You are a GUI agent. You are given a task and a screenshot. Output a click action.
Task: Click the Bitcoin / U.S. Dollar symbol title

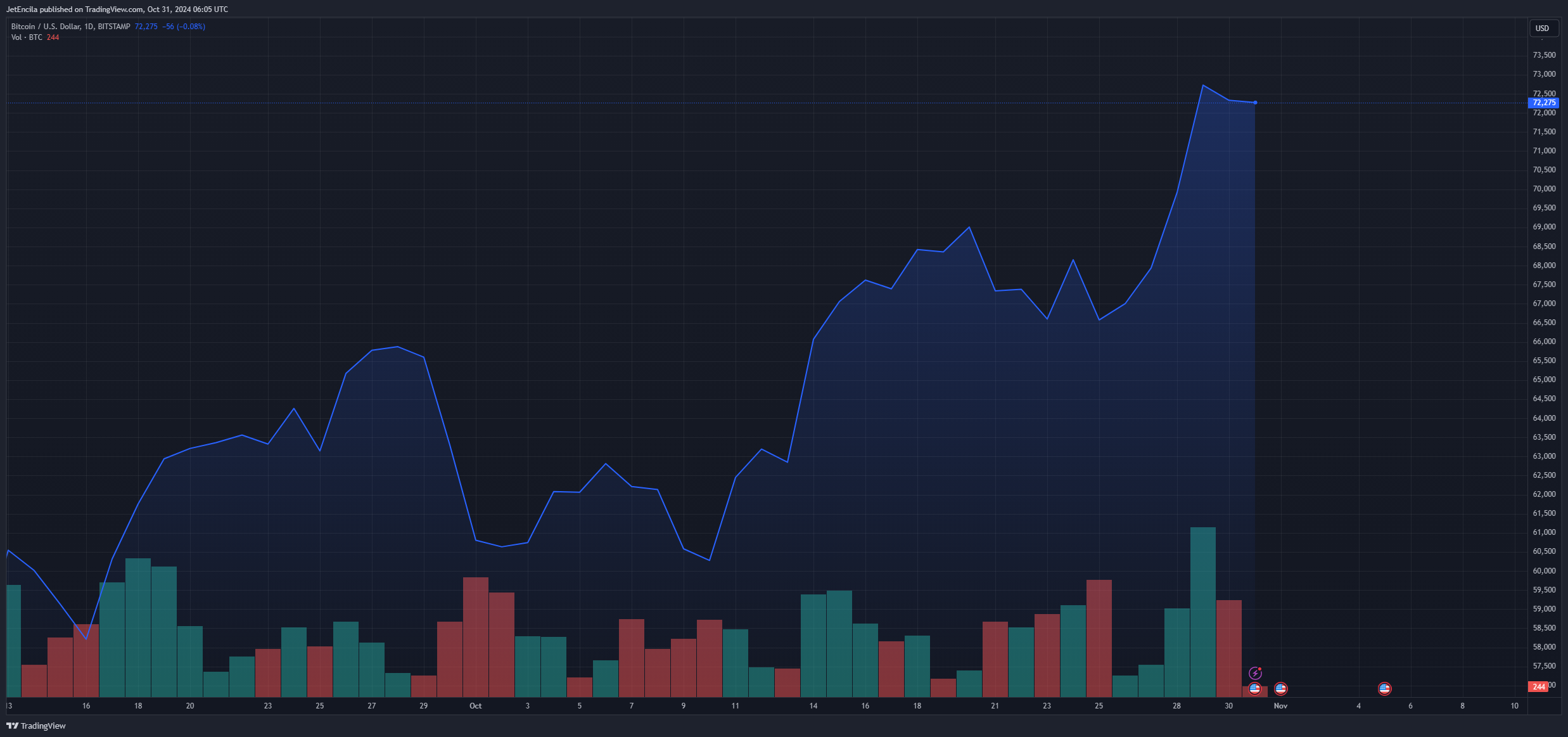[x=46, y=27]
